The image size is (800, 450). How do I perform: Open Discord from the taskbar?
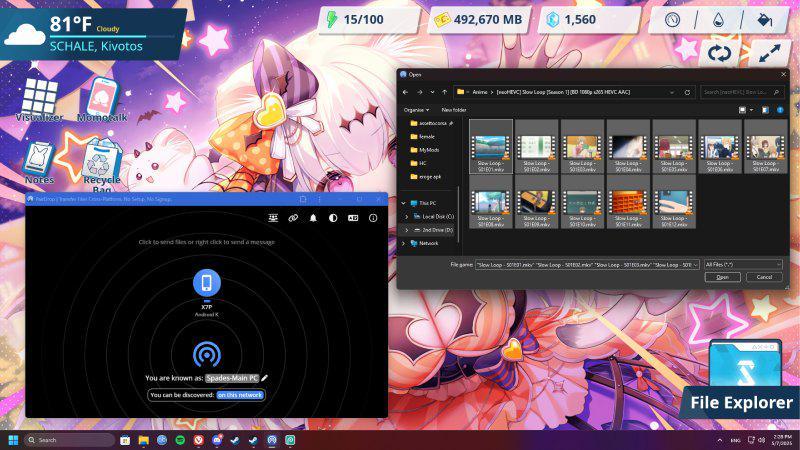click(217, 440)
